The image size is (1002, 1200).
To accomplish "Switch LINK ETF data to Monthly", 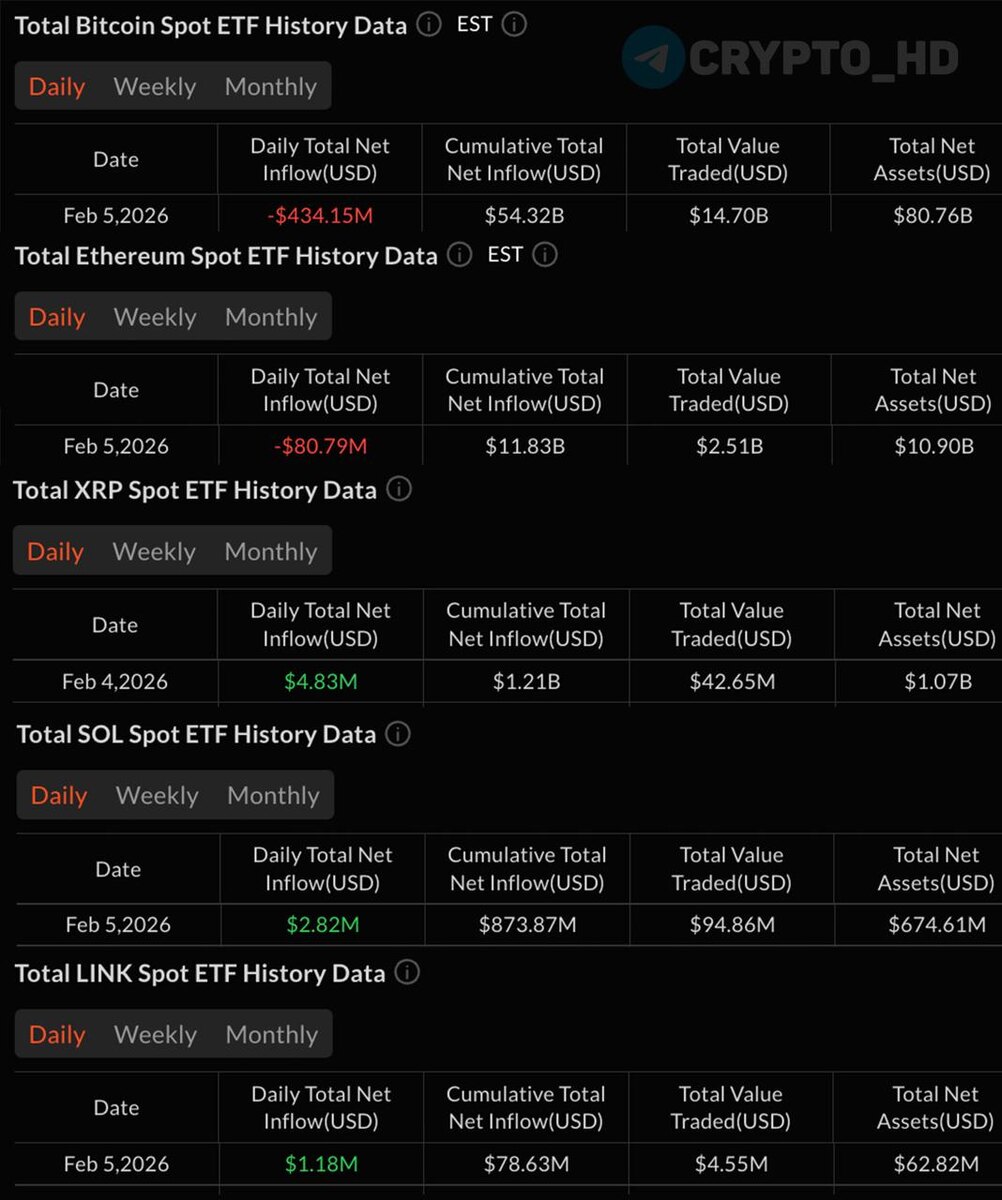I will pos(272,1034).
